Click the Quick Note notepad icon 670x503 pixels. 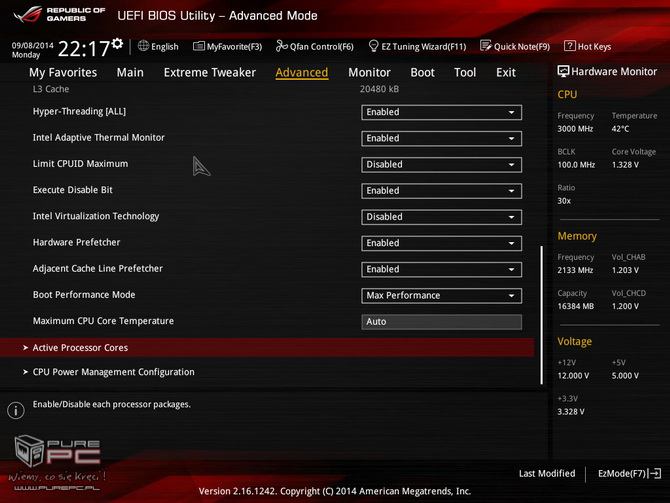485,46
